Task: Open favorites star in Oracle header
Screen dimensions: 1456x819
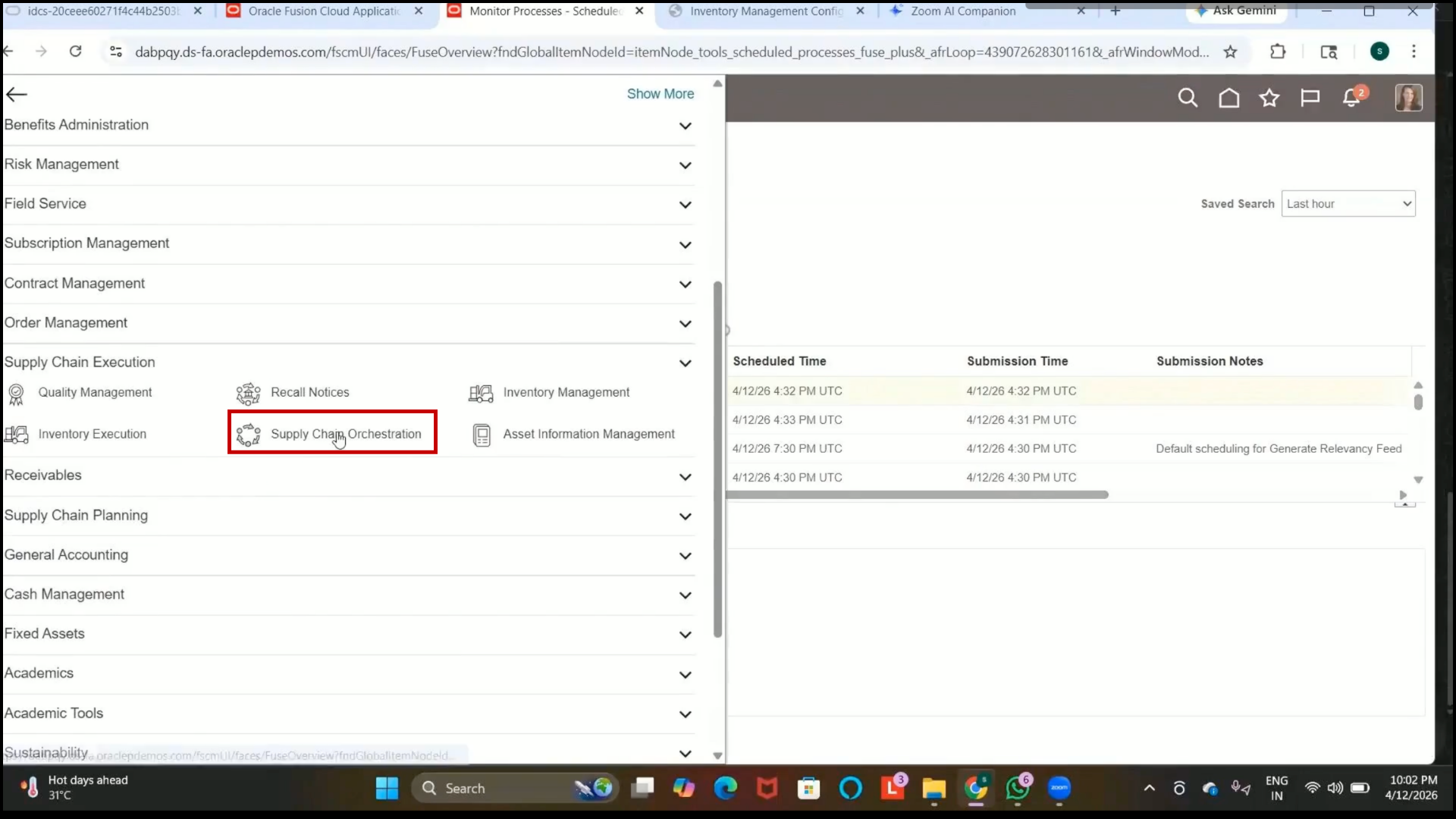Action: (x=1269, y=98)
